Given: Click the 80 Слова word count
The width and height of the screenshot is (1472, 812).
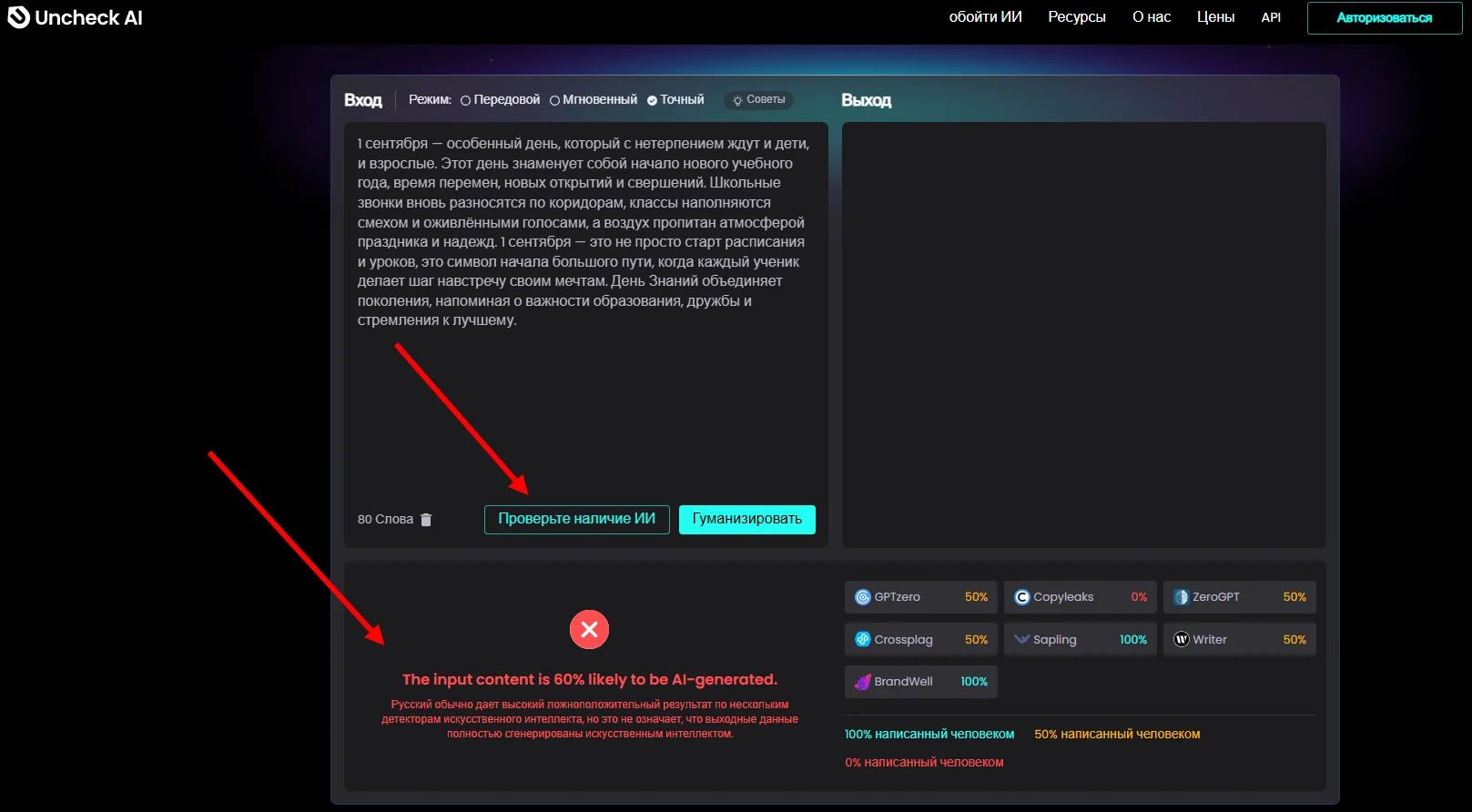Looking at the screenshot, I should click(385, 520).
